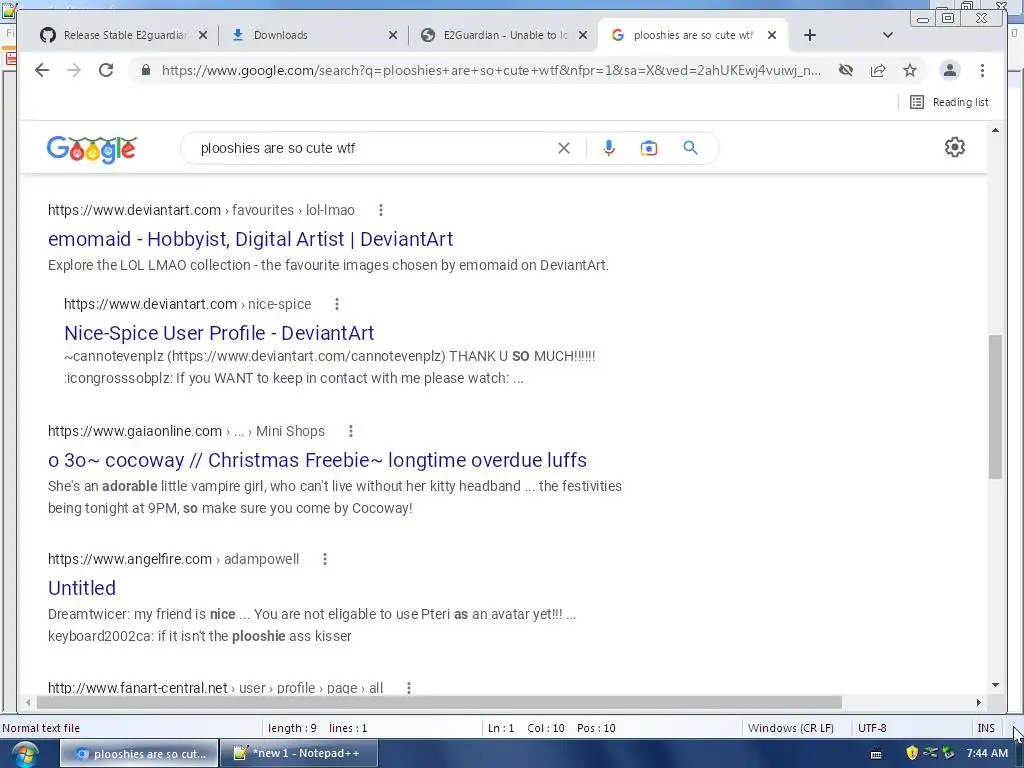The height and width of the screenshot is (768, 1024).
Task: Open the Untitled angelfire result link
Action: [82, 588]
